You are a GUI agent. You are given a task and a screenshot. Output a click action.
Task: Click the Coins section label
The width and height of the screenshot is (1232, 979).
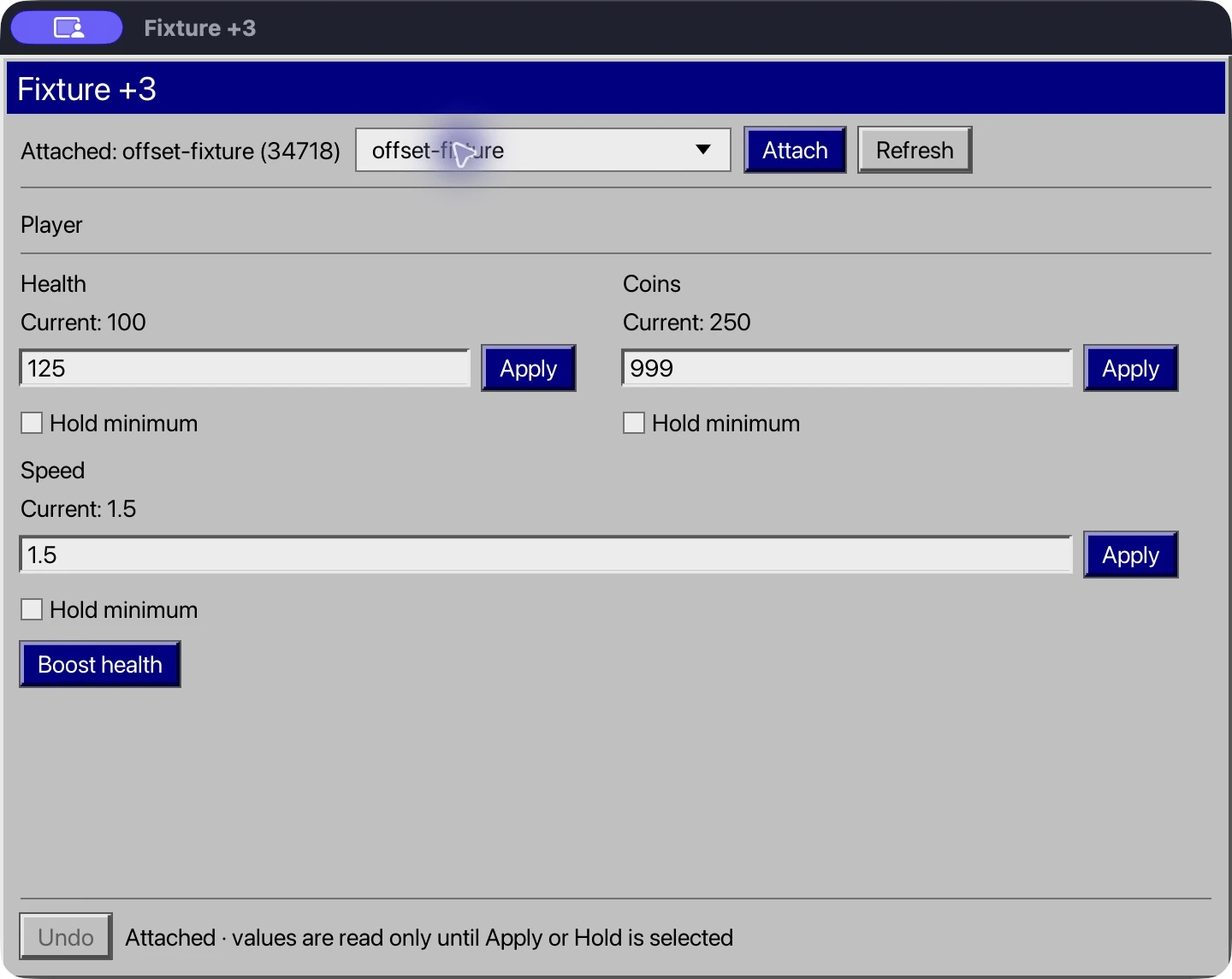(x=651, y=283)
